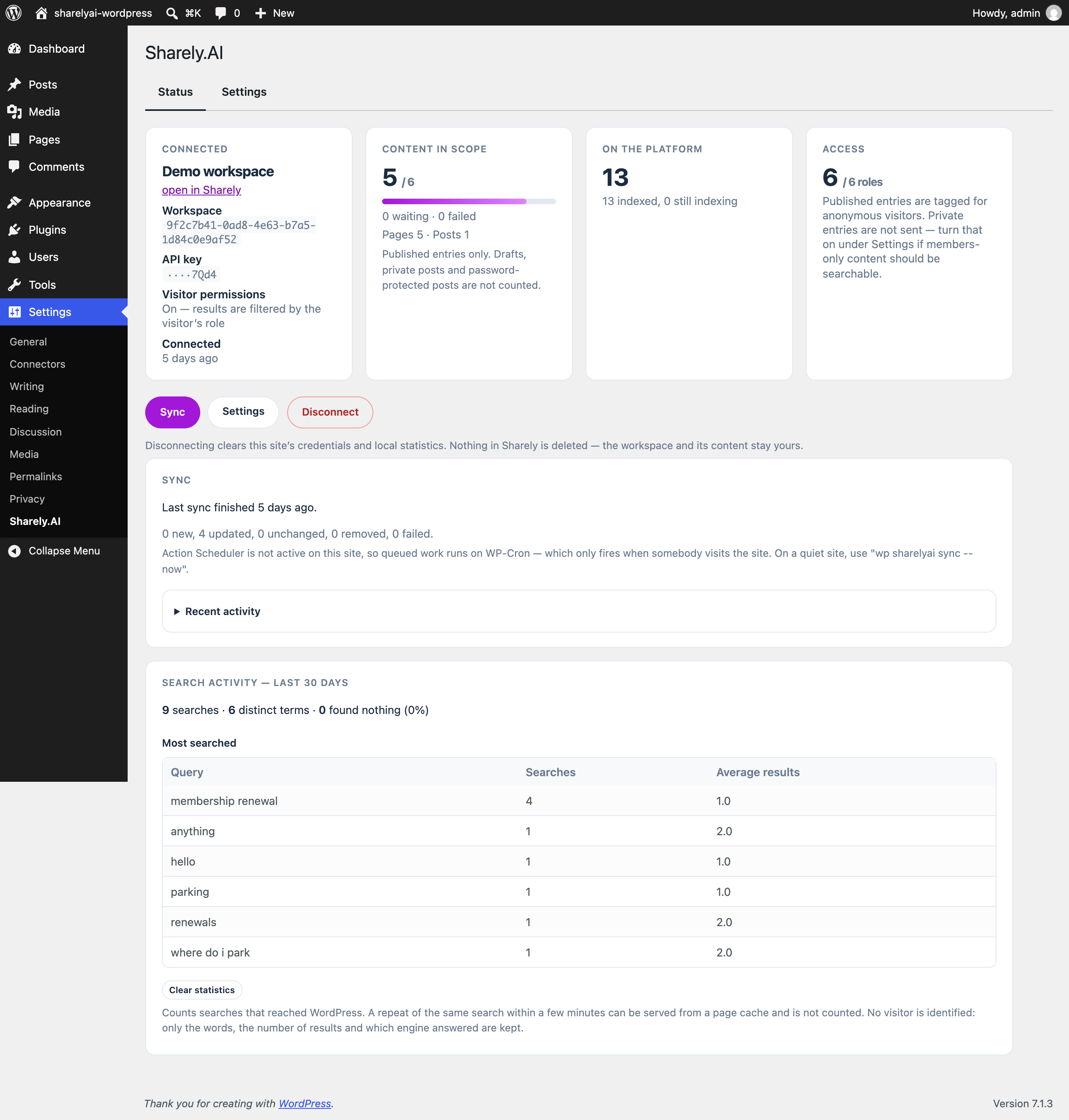This screenshot has height=1120, width=1069.
Task: Open General settings submenu item
Action: (28, 341)
